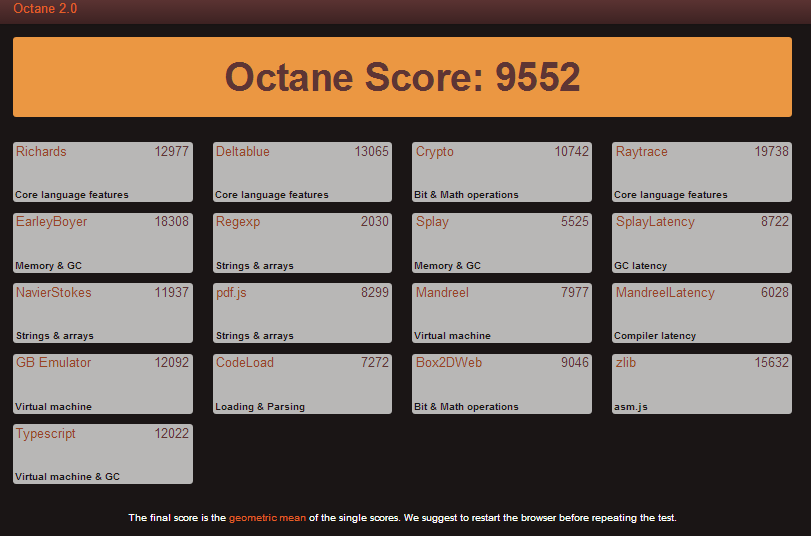This screenshot has width=811, height=536.
Task: Click 'Loading & Parsing' under CodeLoad
Action: (x=260, y=407)
